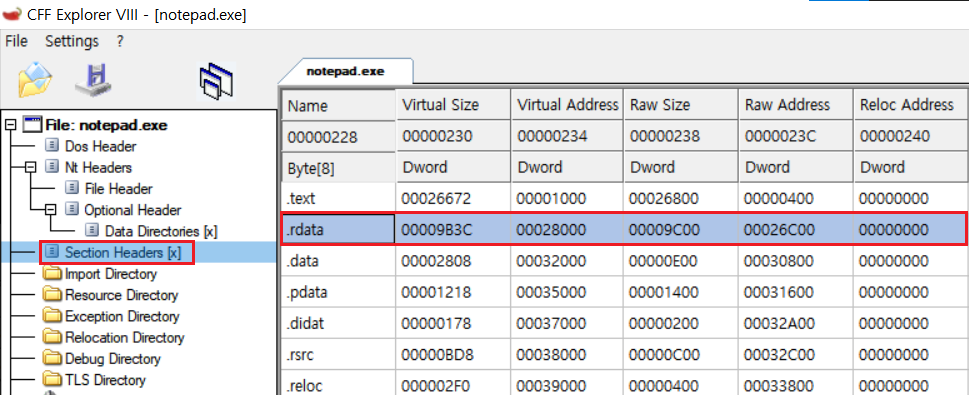
Task: Select the .data section name cell
Action: [x=338, y=261]
